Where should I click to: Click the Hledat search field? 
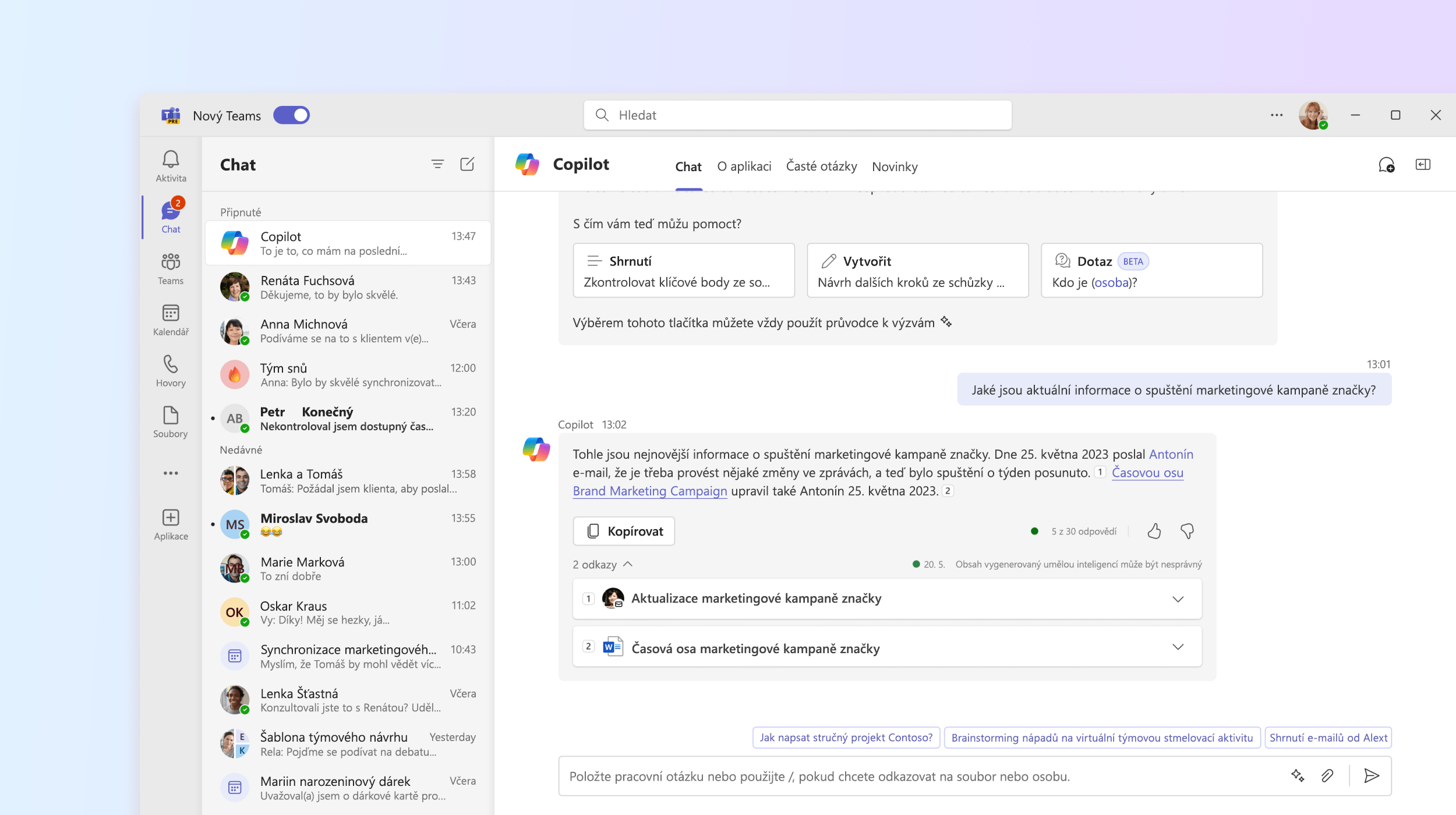click(x=797, y=115)
